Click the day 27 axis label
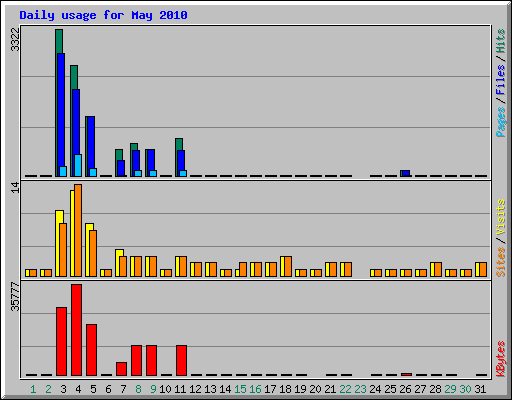The width and height of the screenshot is (512, 400). (x=420, y=389)
